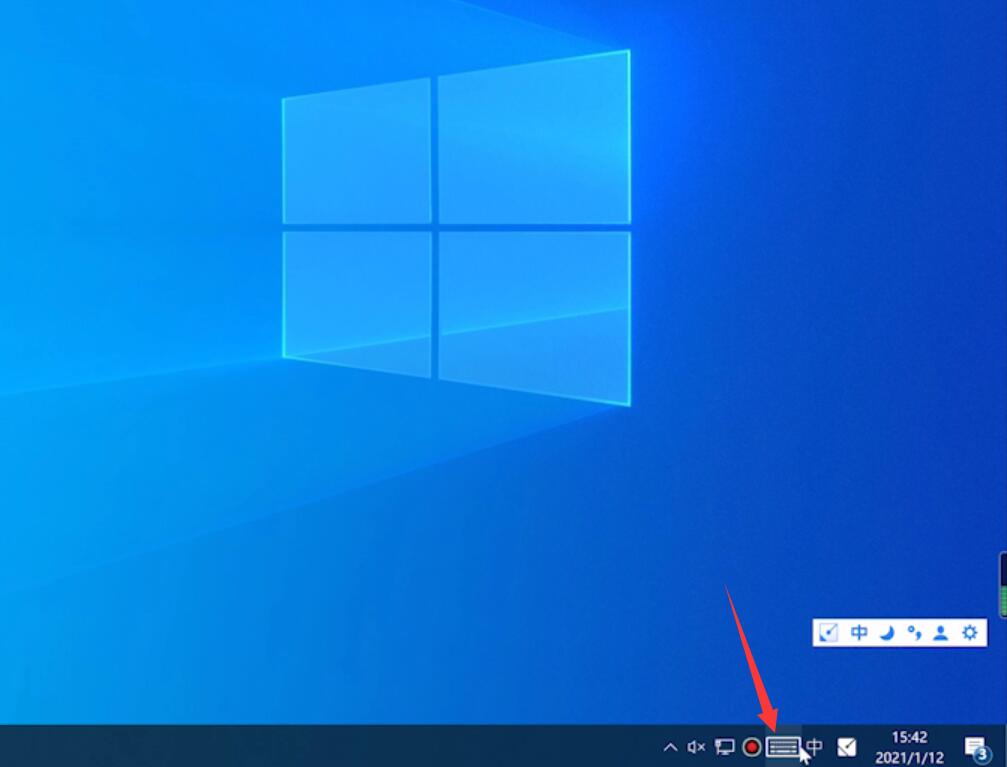The width and height of the screenshot is (1007, 767).
Task: Toggle punctuation mode on IME bar
Action: click(914, 633)
